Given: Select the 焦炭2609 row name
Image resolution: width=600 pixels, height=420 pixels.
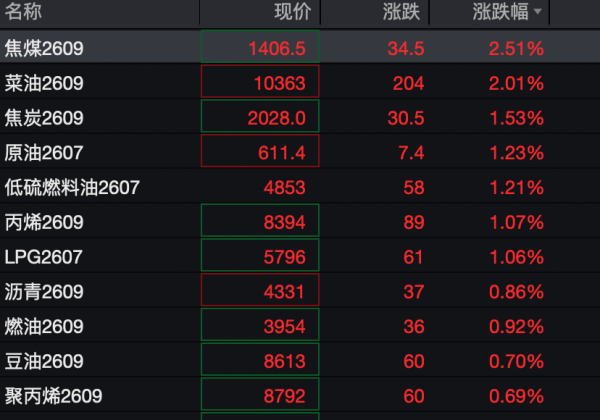Looking at the screenshot, I should pyautogui.click(x=44, y=118).
